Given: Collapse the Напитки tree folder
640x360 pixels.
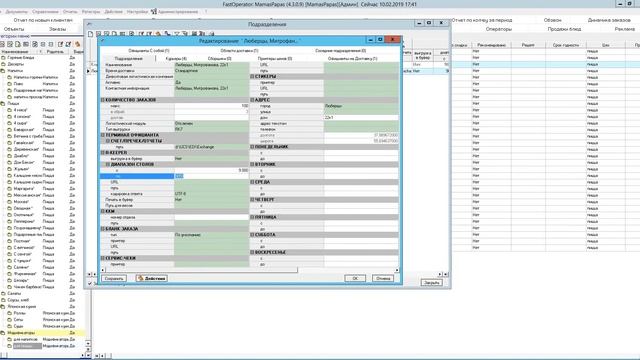Looking at the screenshot, I should 3,71.
